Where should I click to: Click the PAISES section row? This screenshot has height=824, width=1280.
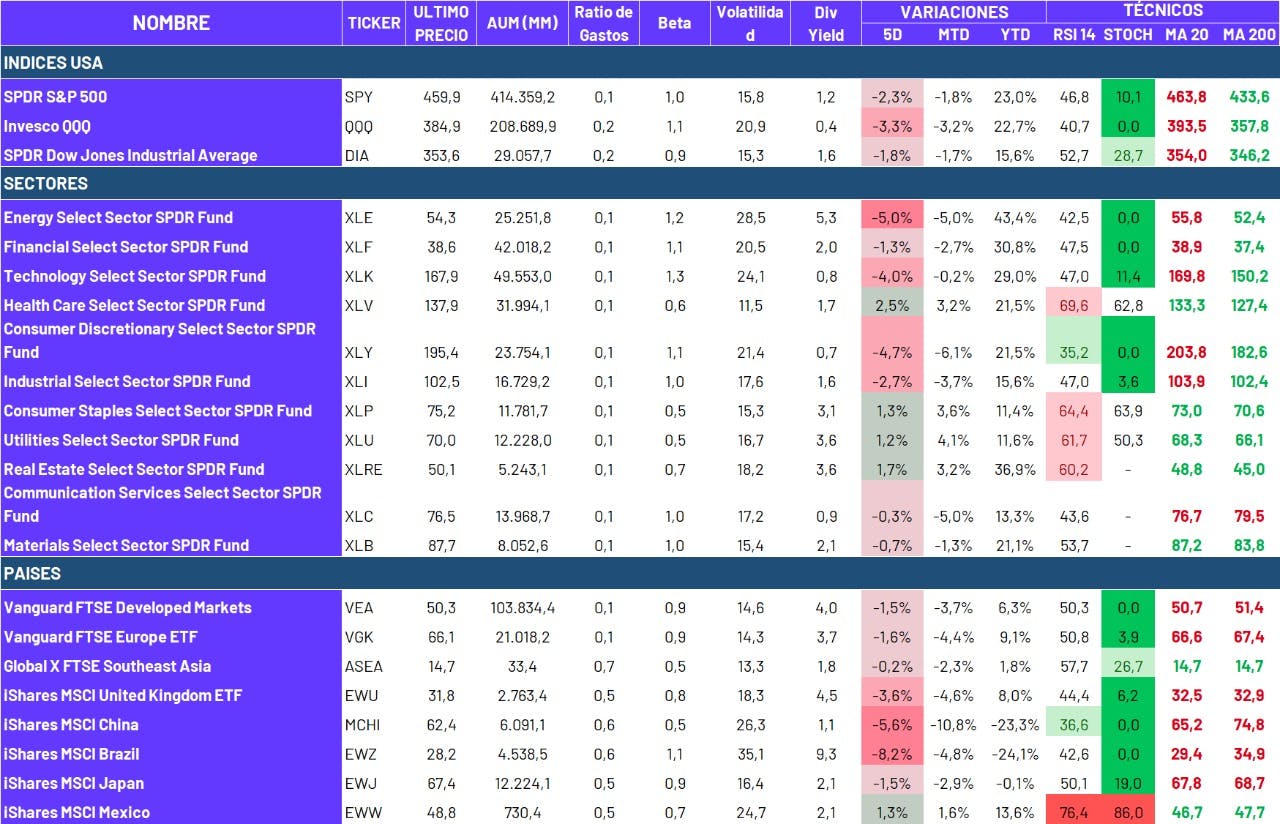pyautogui.click(x=640, y=573)
